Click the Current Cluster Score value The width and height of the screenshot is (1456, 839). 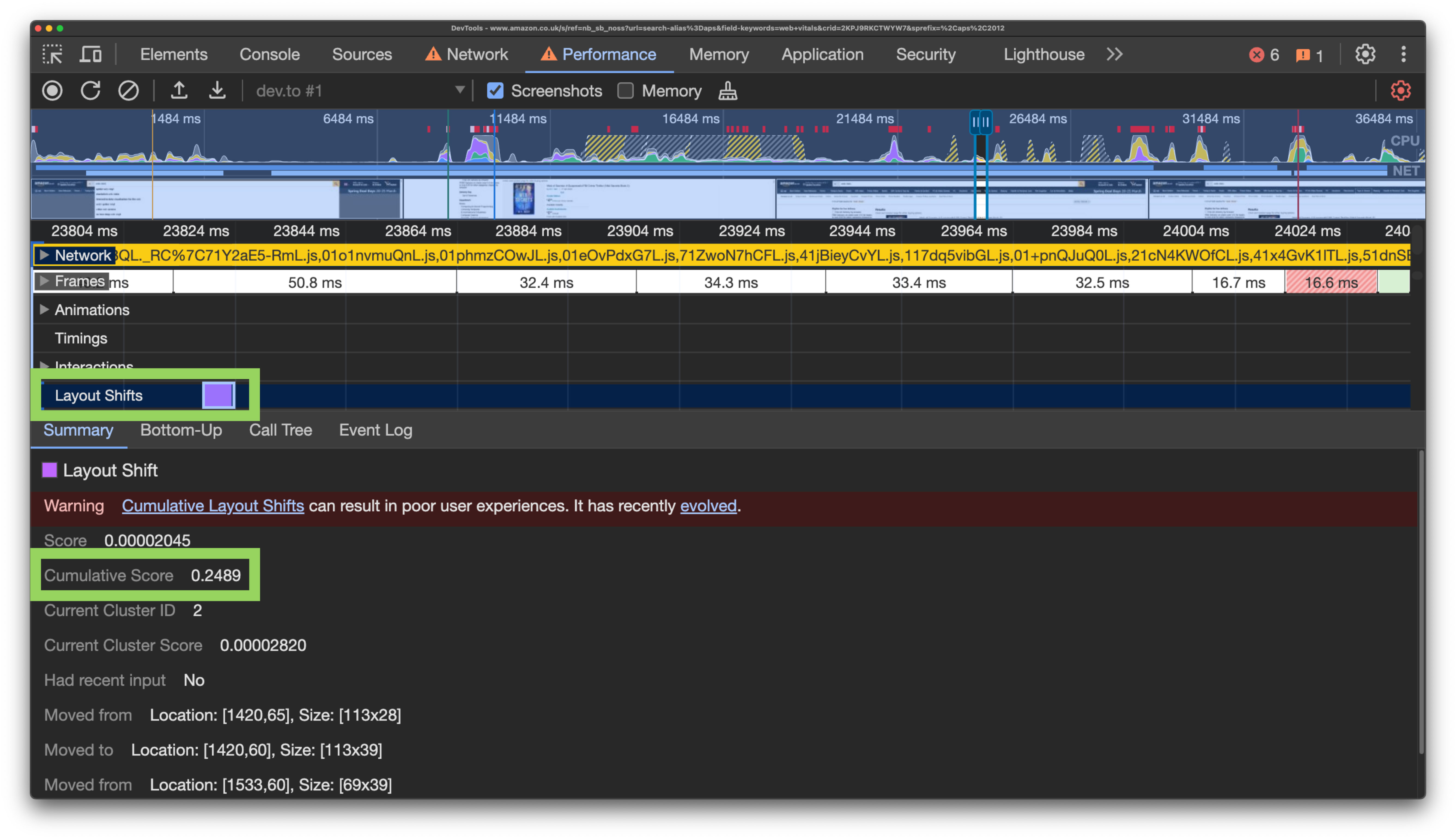(x=263, y=645)
